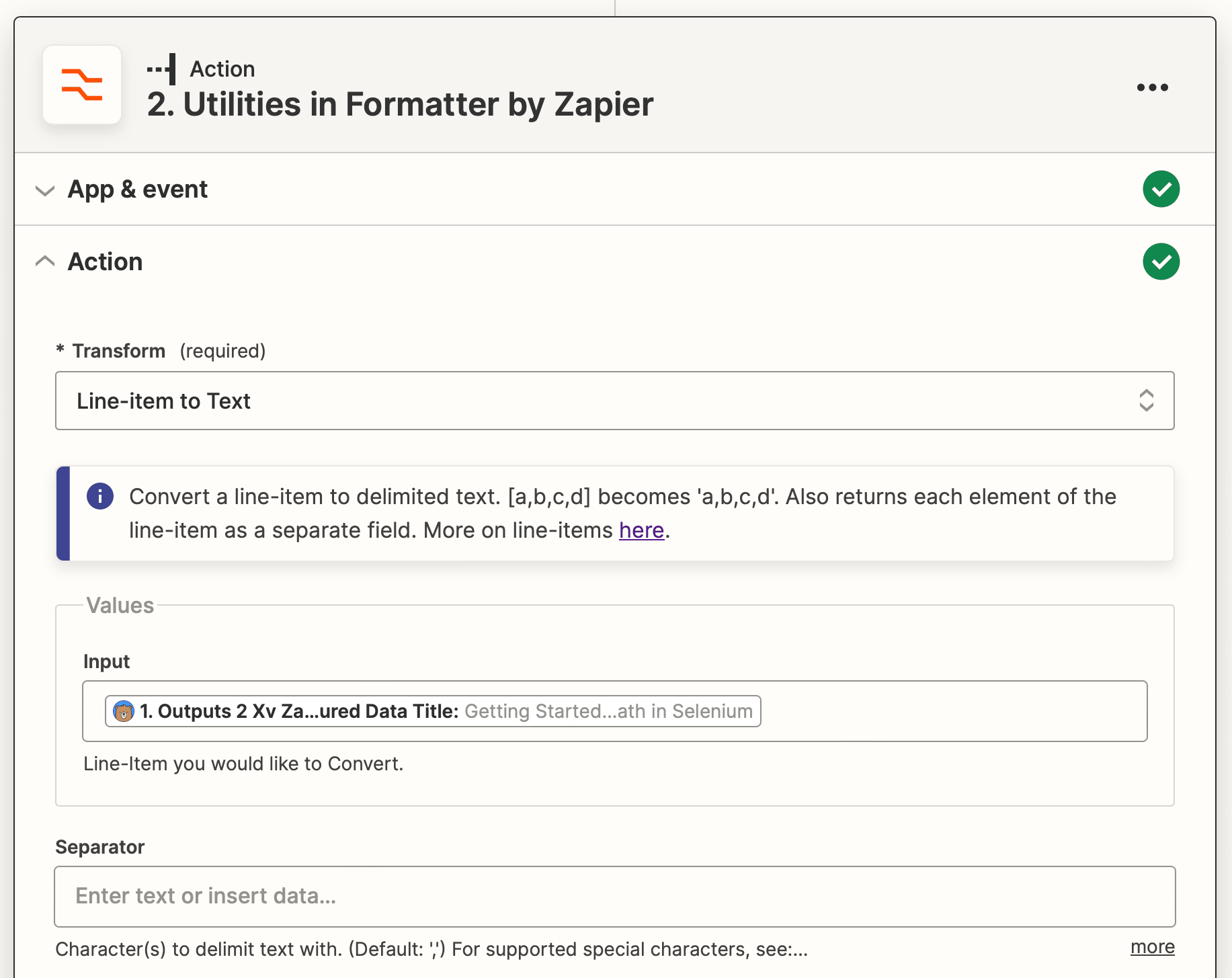Collapse the Action section
The image size is (1232, 978).
tap(44, 261)
